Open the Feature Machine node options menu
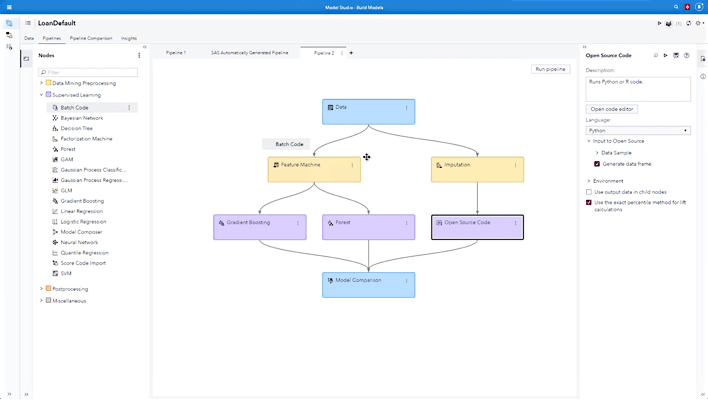Viewport: 708px width, 400px height. click(x=352, y=165)
